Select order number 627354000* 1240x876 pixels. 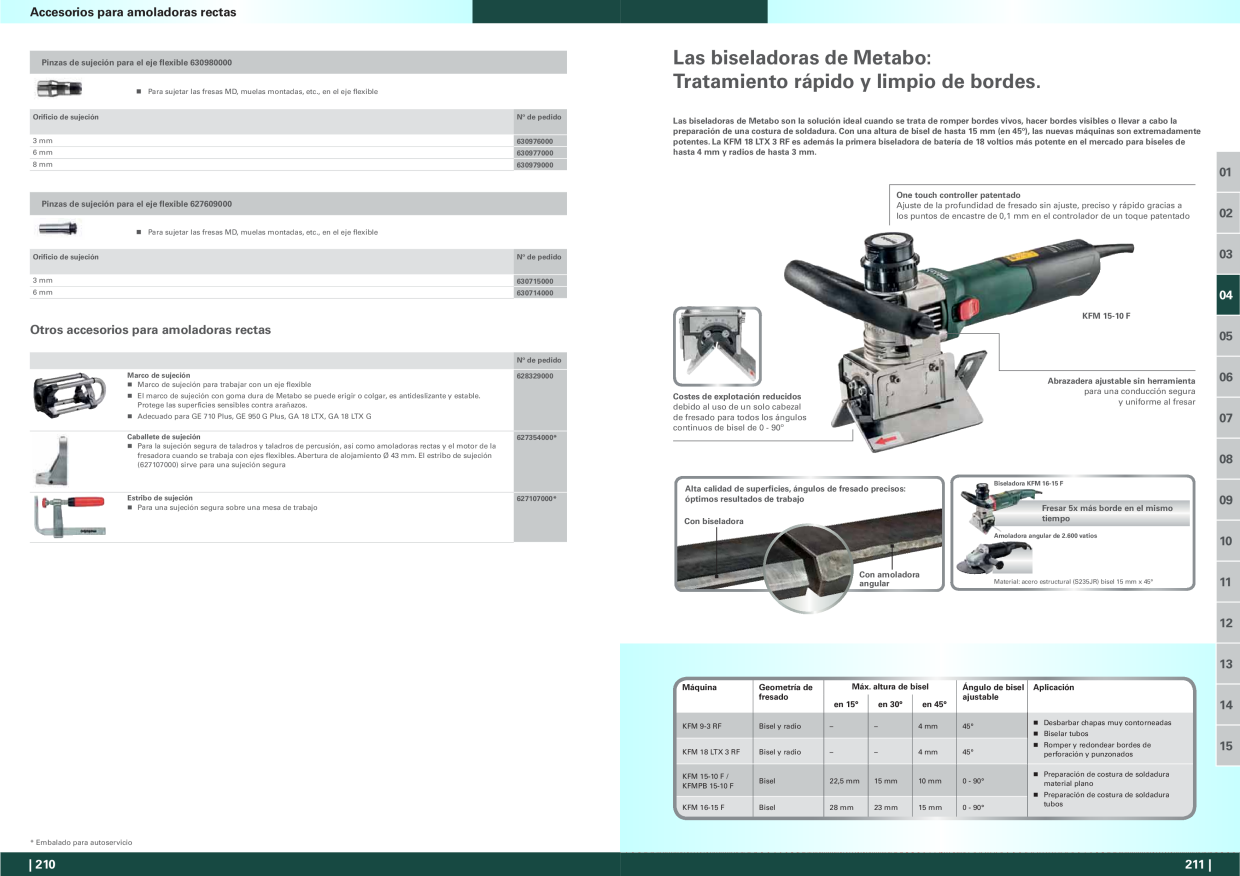click(x=536, y=437)
